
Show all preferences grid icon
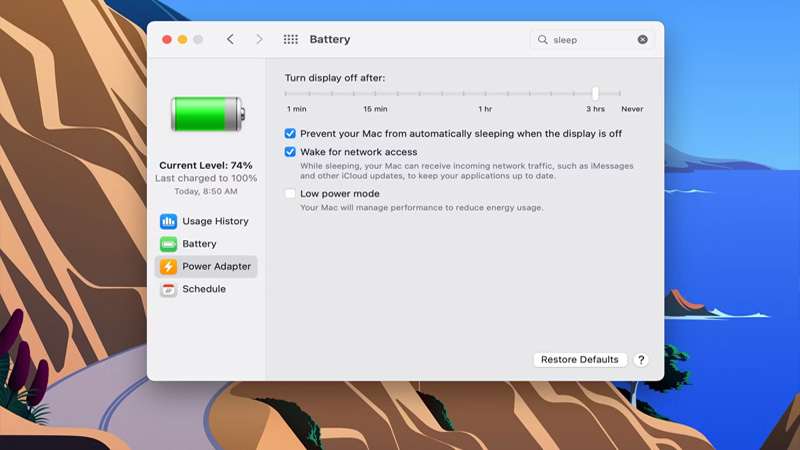click(291, 39)
